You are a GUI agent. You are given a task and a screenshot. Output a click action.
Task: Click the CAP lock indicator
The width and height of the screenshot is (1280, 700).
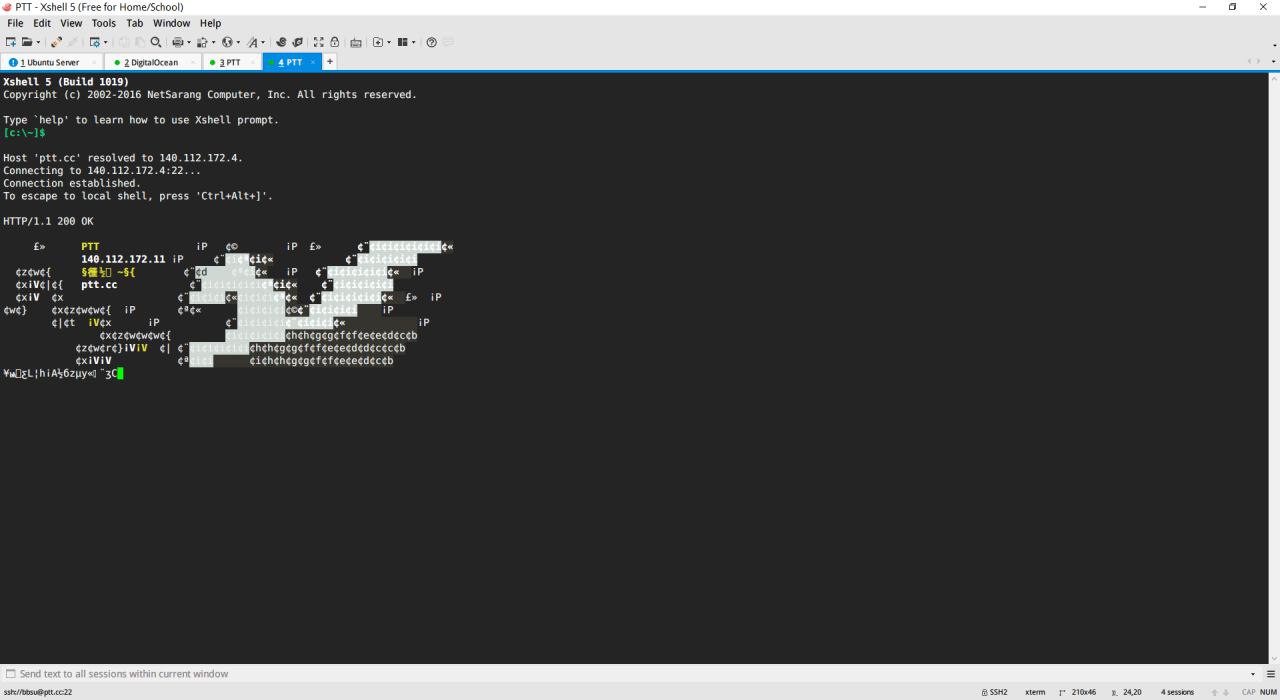[1249, 692]
